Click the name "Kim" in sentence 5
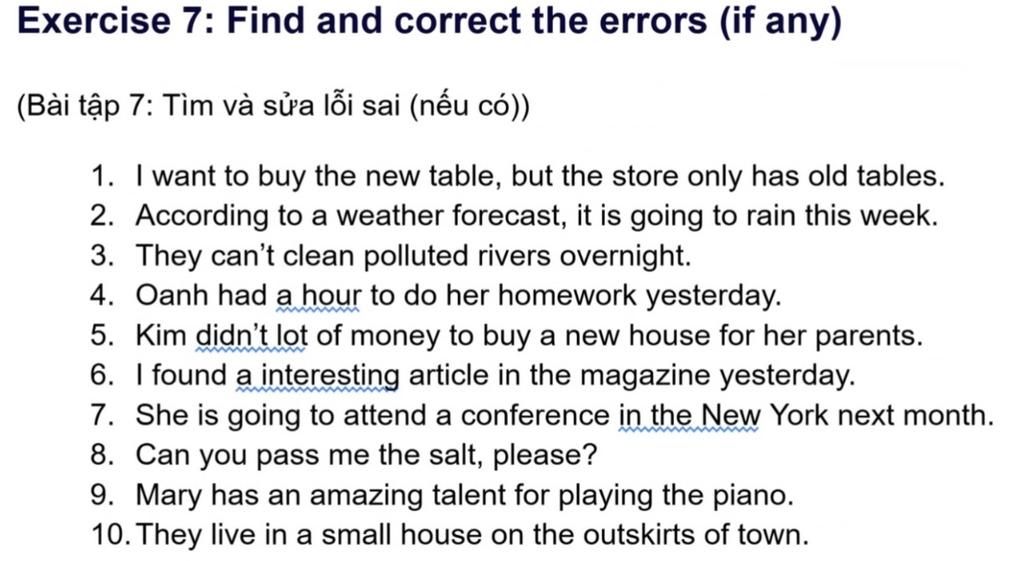The width and height of the screenshot is (1024, 561). pyautogui.click(x=160, y=336)
